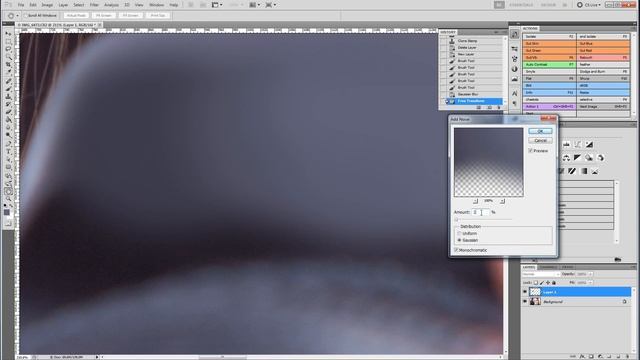Select the Clone Stamp tool in toolbox
640x360 pixels.
coord(8,97)
